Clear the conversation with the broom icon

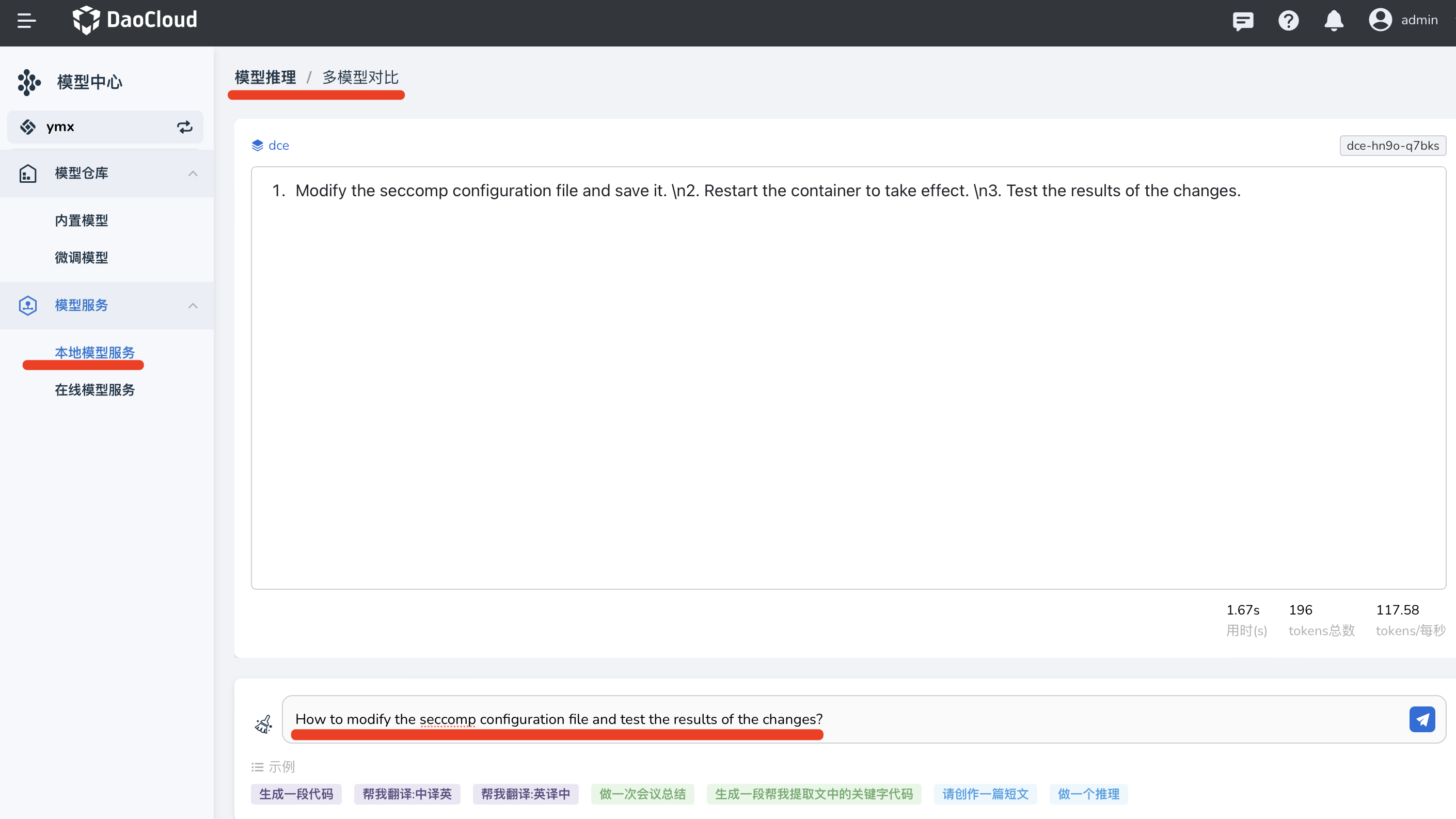[263, 724]
